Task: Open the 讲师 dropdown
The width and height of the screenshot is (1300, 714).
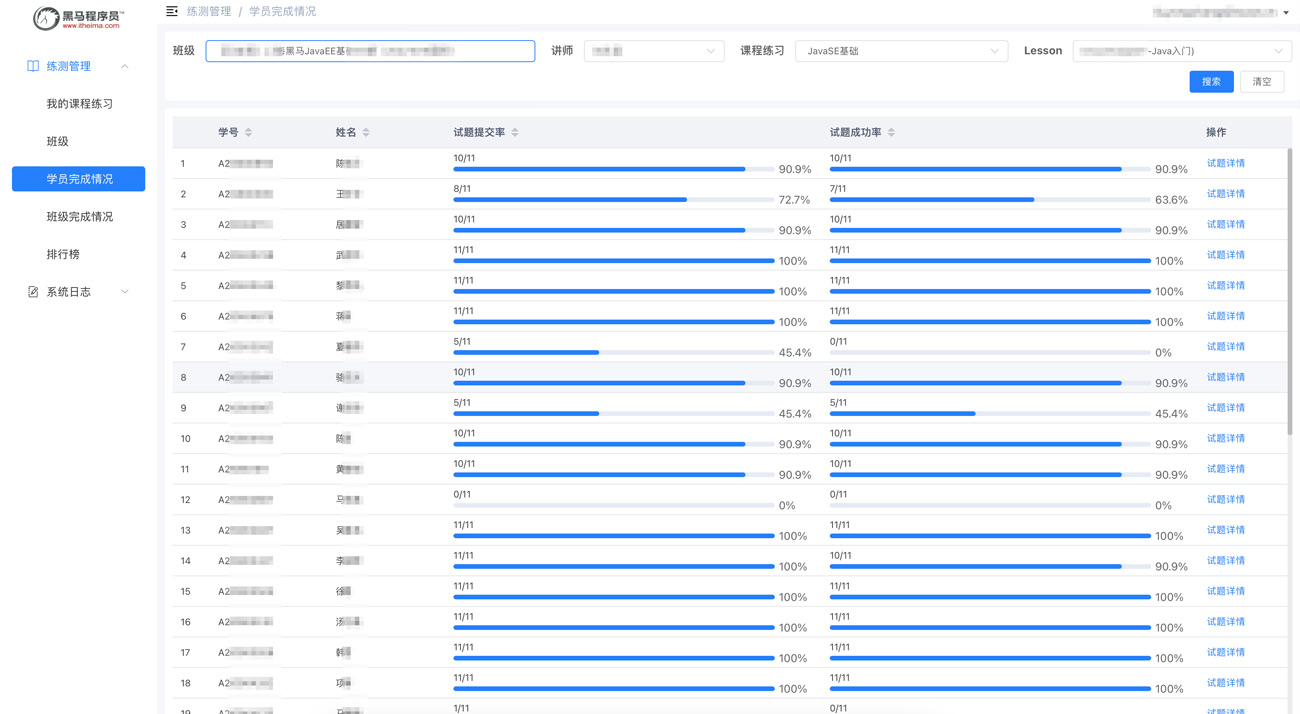Action: click(x=654, y=51)
